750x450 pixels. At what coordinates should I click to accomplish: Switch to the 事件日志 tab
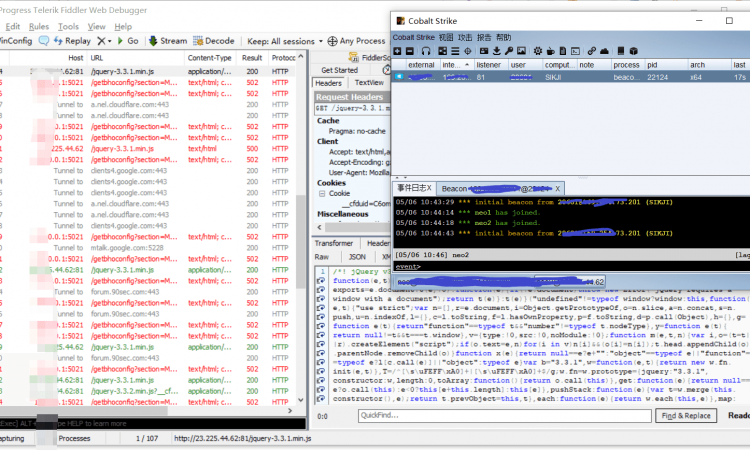click(x=414, y=188)
